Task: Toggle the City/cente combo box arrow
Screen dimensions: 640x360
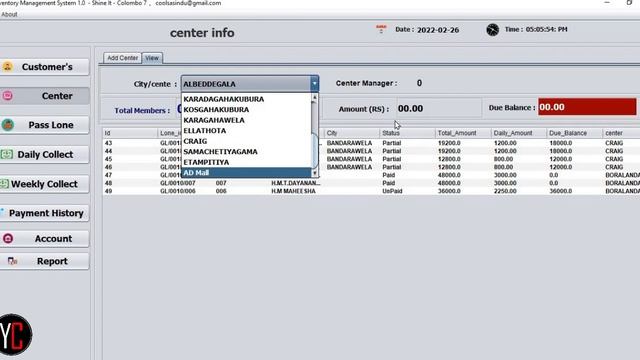Action: (x=314, y=84)
